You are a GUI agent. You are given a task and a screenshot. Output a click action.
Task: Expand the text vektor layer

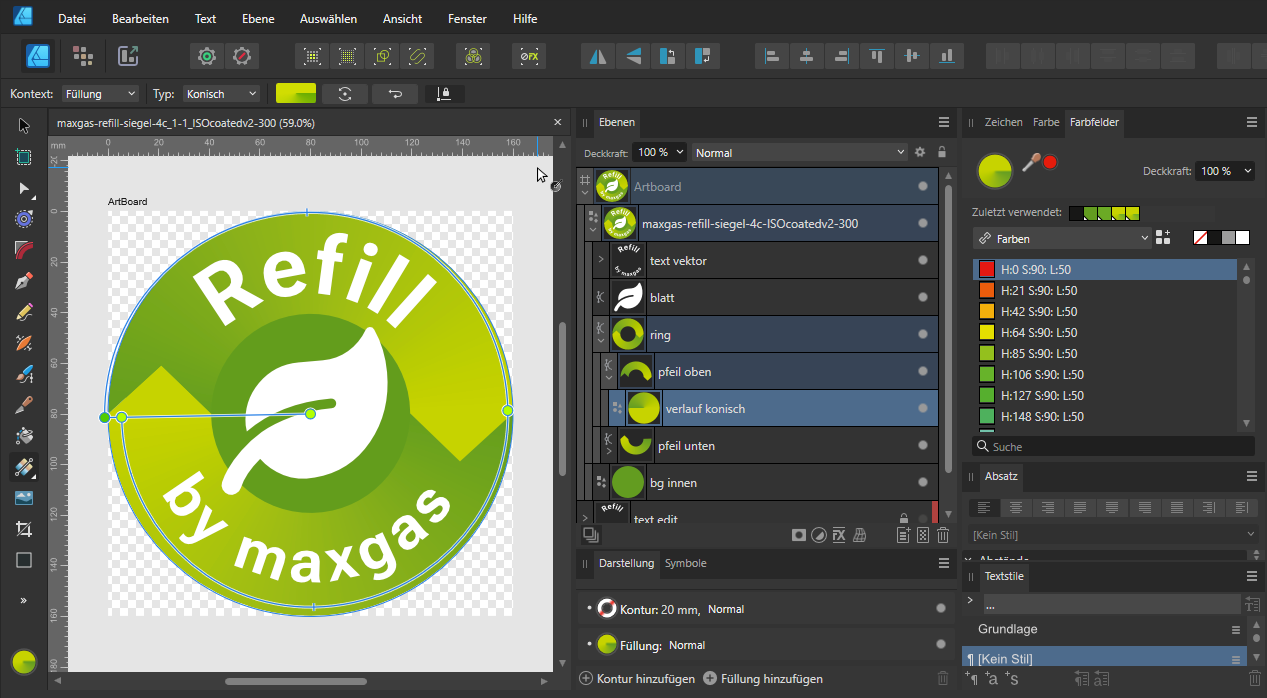click(x=601, y=261)
